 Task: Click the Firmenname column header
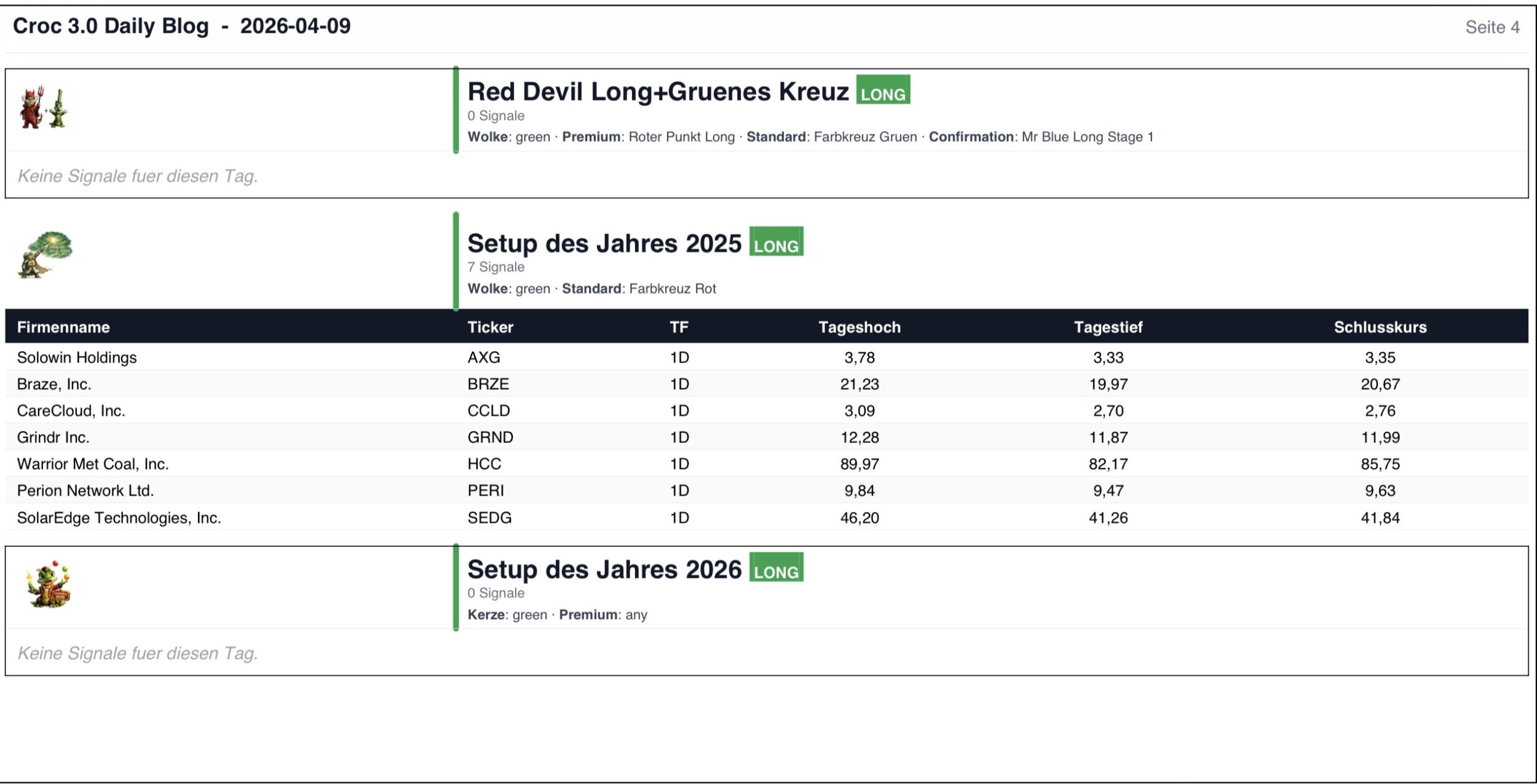pyautogui.click(x=63, y=327)
